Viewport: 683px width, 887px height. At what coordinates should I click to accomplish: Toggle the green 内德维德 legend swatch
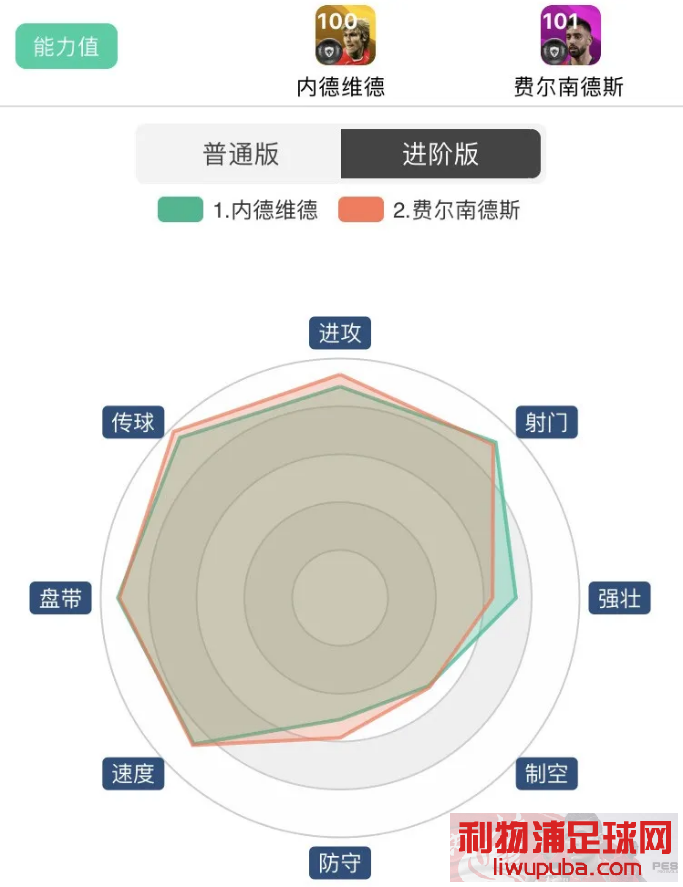(x=180, y=209)
